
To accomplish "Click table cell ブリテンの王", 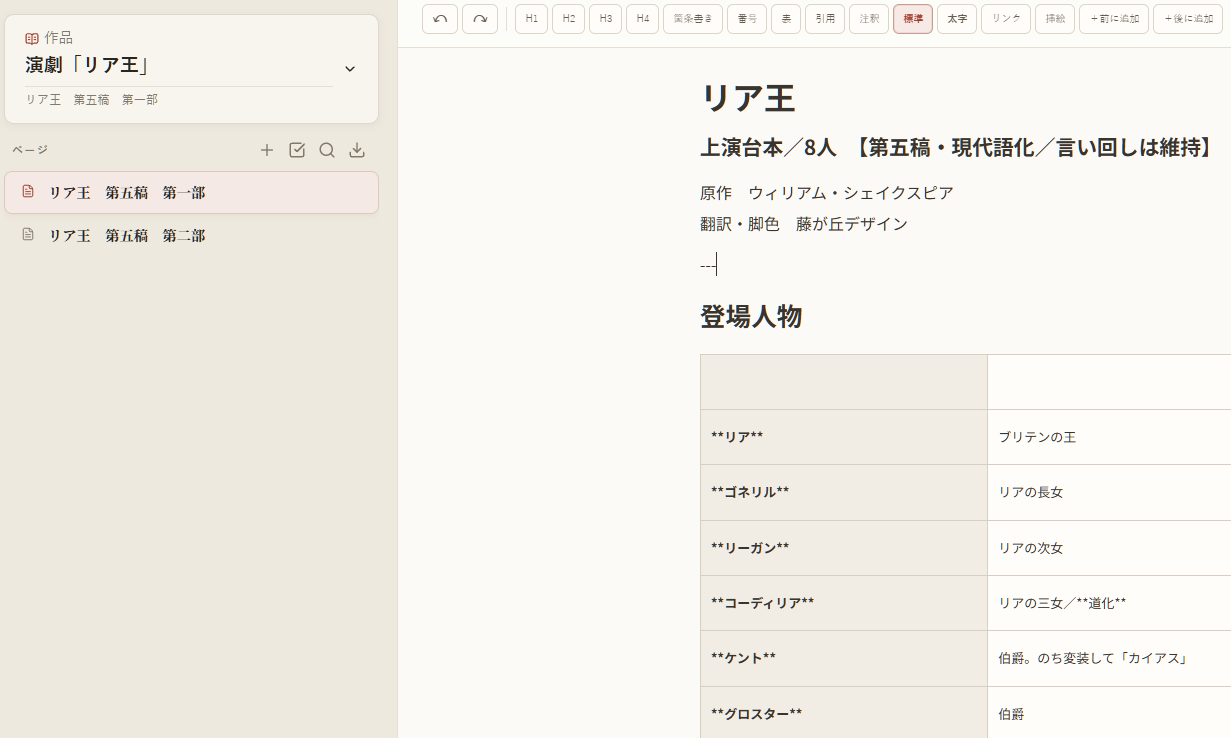I will [1109, 437].
